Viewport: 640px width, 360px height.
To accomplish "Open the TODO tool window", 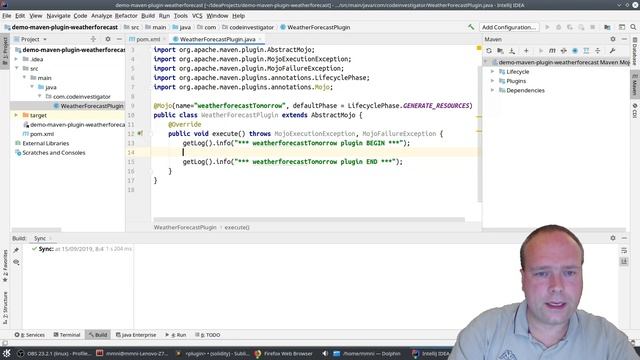I will pos(208,335).
